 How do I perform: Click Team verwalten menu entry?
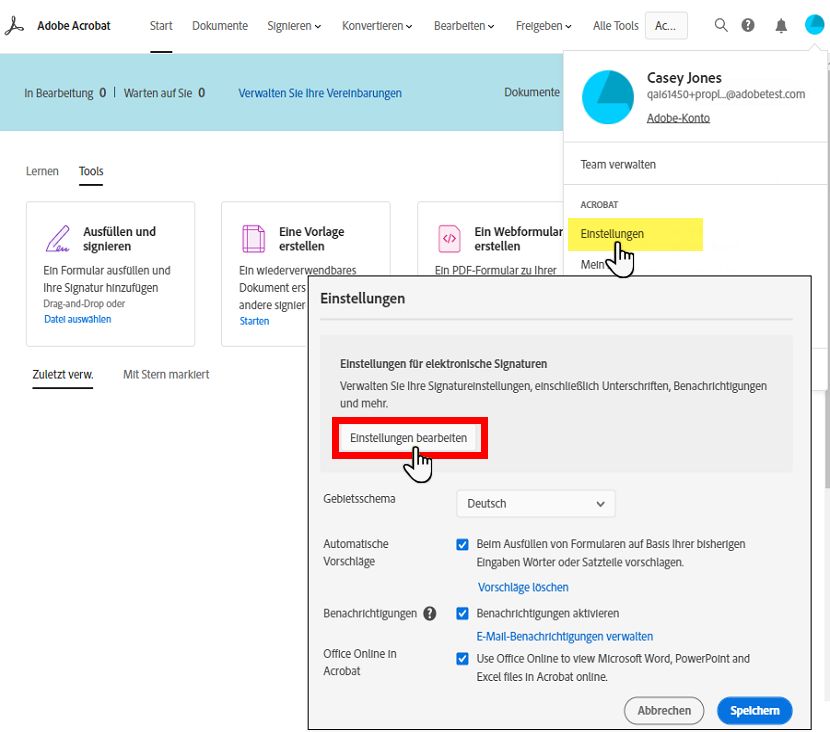point(618,165)
